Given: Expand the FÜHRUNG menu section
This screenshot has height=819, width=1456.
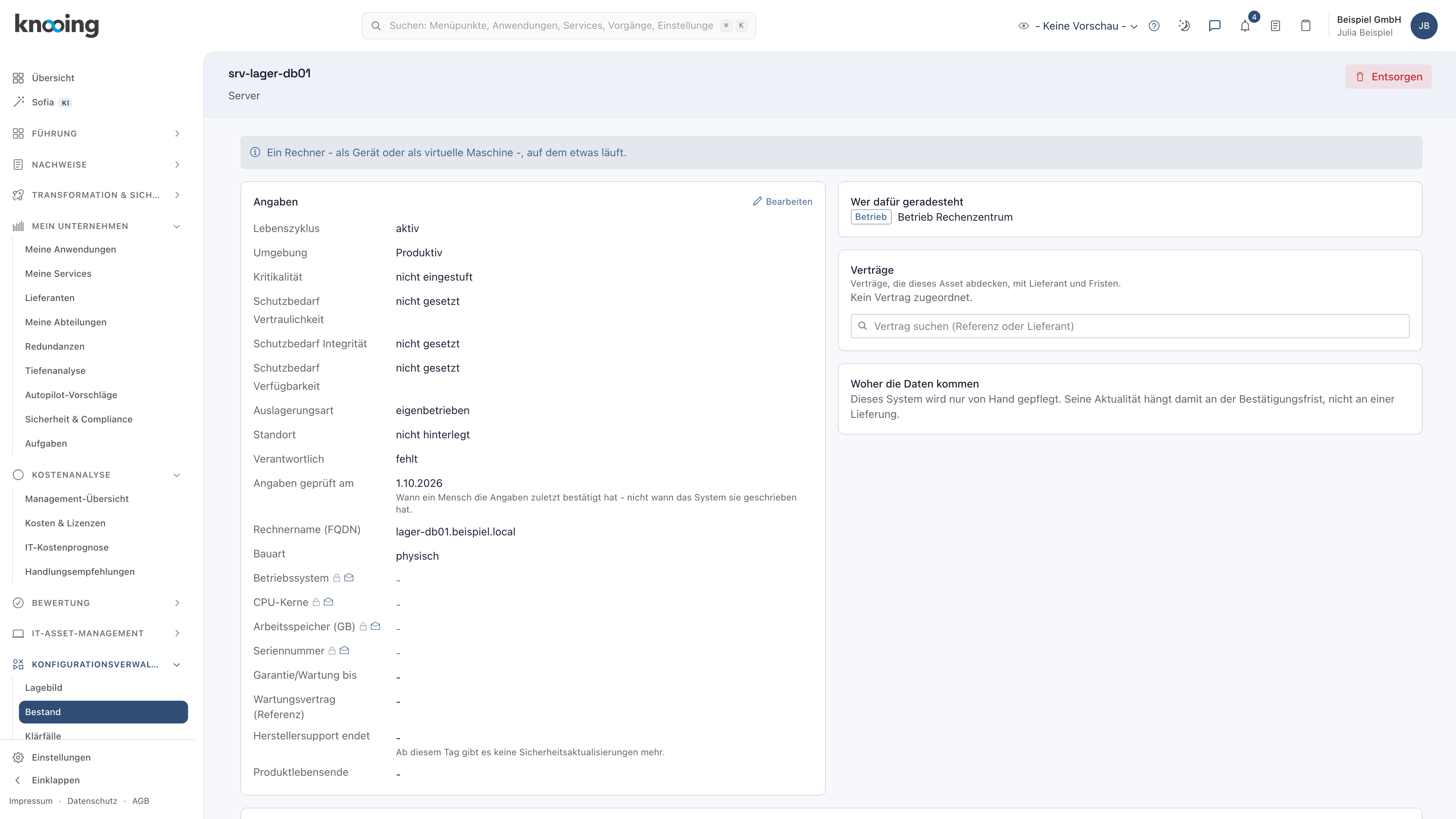Looking at the screenshot, I should pyautogui.click(x=97, y=133).
